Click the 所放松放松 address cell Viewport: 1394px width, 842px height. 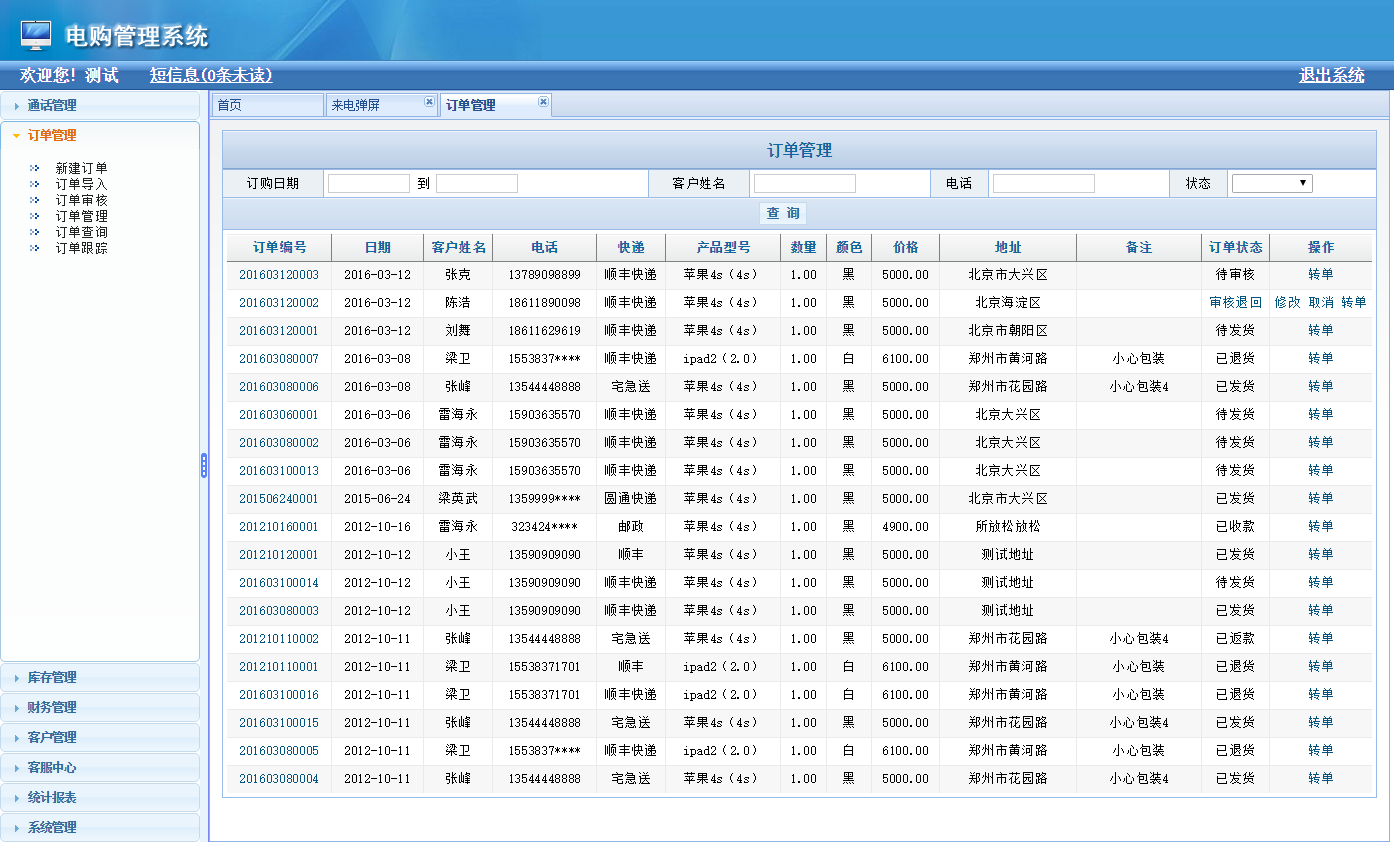(x=1008, y=527)
